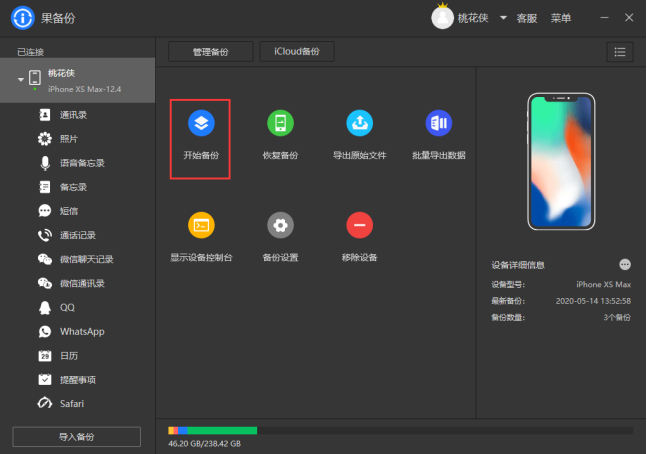Select 导出原始文件 export original files icon
Screen dimensions: 647x454
359,123
